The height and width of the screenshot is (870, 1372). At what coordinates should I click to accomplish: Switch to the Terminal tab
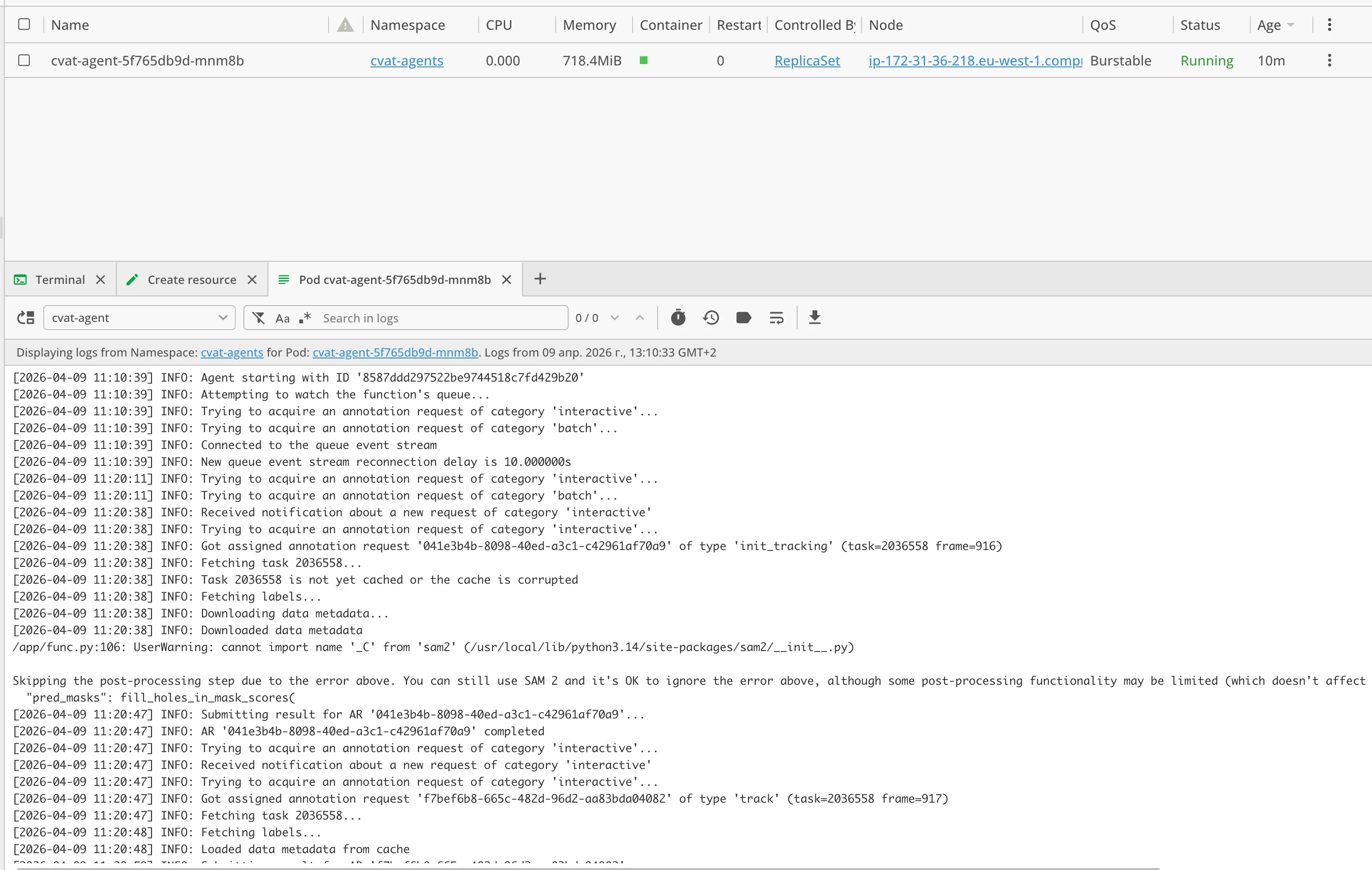(x=60, y=280)
